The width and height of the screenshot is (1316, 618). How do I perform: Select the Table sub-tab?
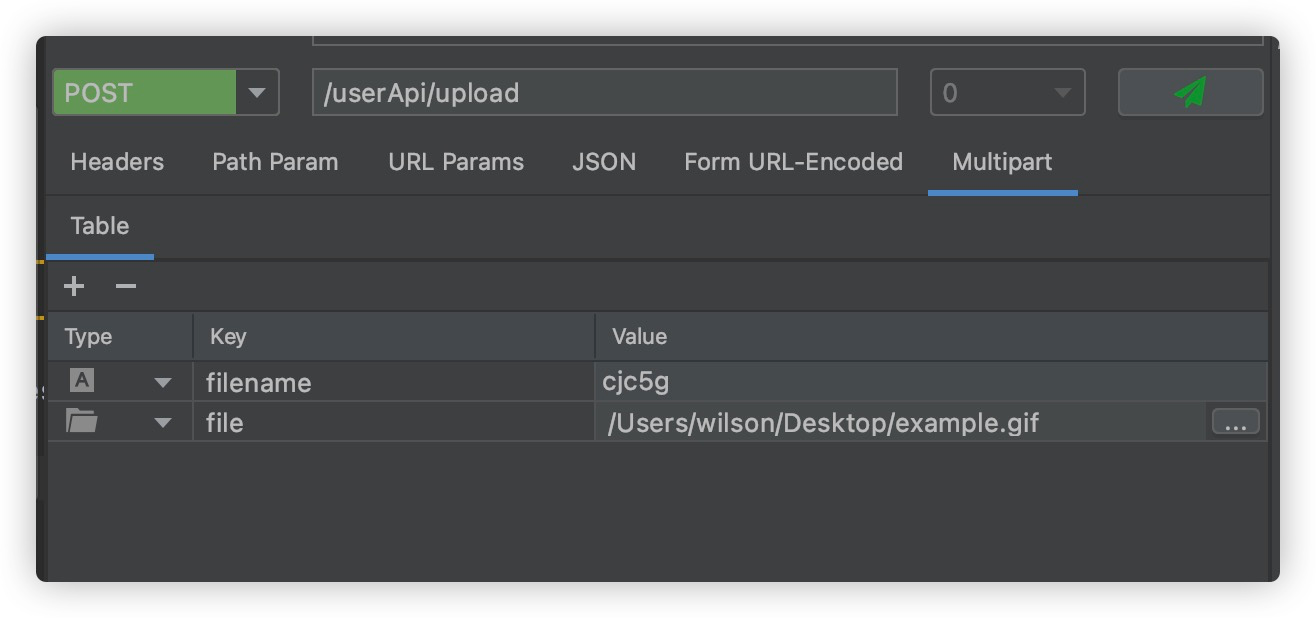[x=100, y=226]
